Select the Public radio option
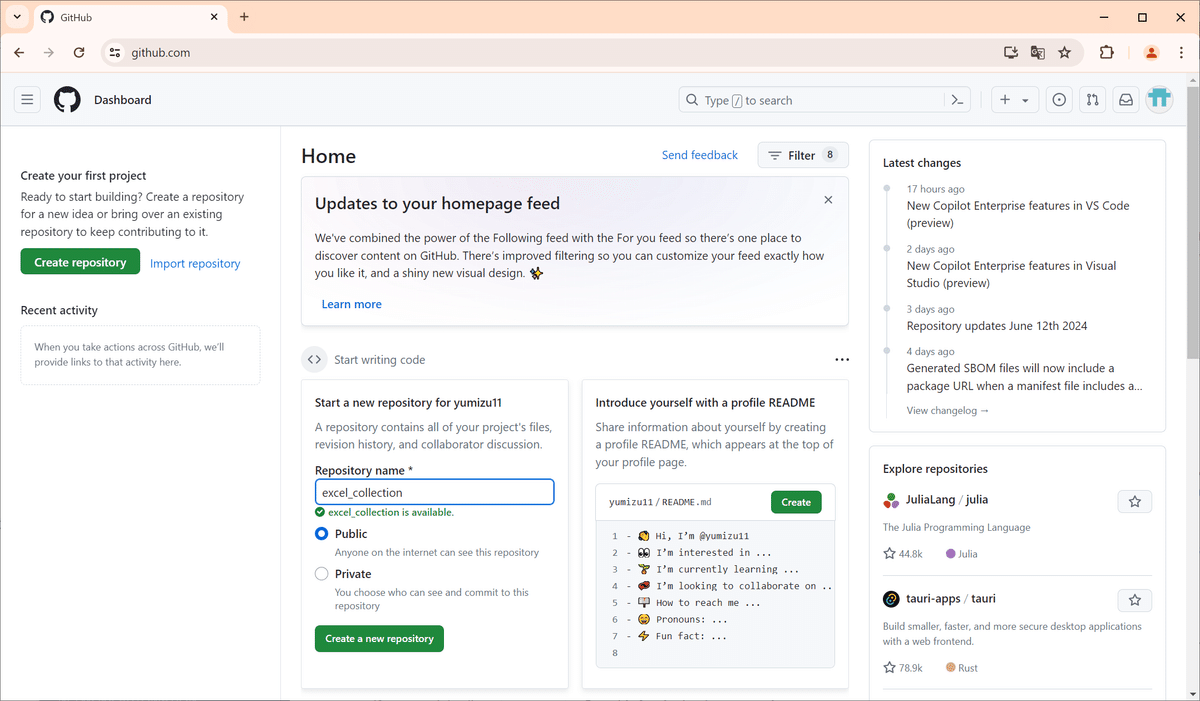The height and width of the screenshot is (701, 1200). (x=322, y=534)
